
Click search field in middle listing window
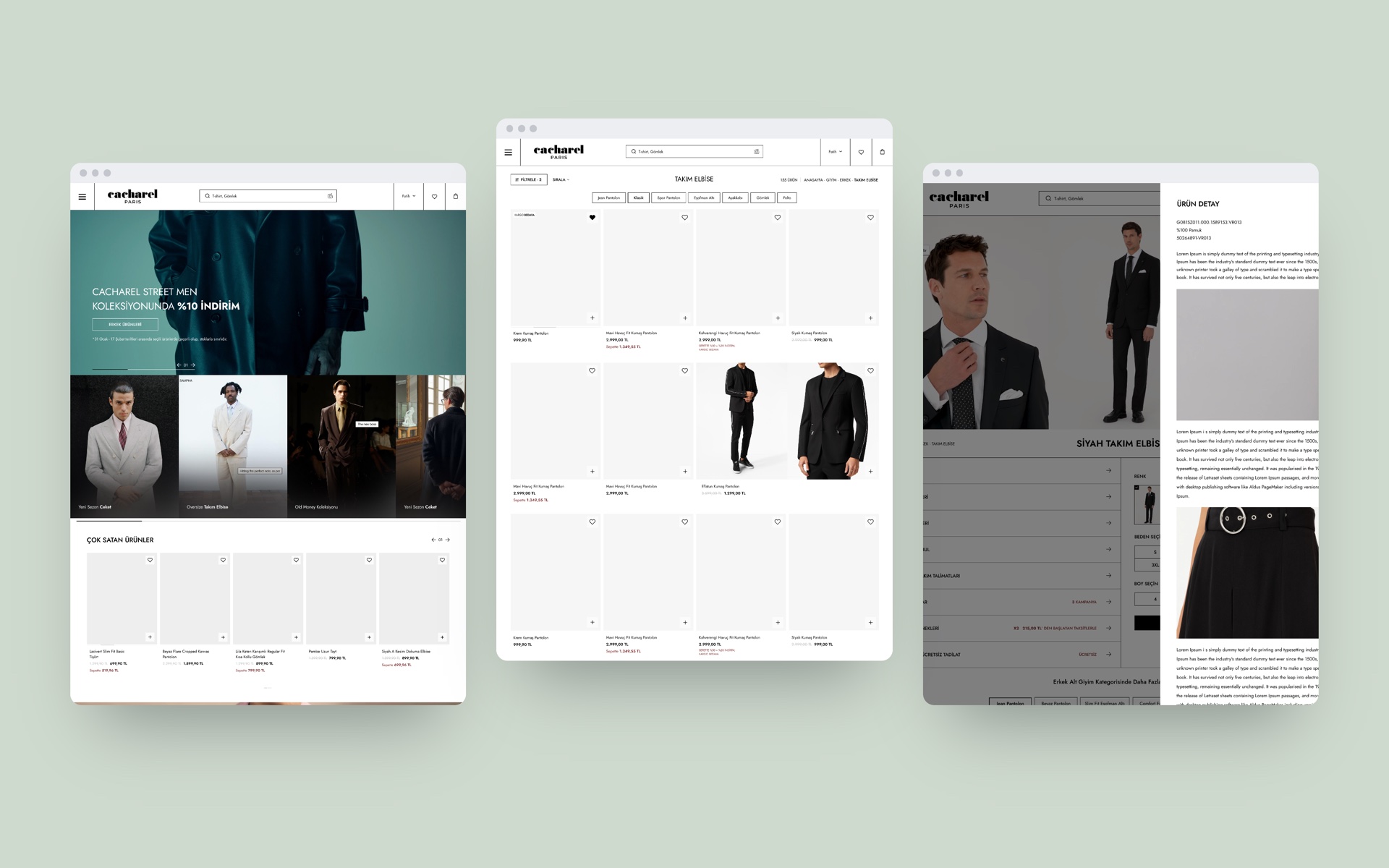coord(694,152)
